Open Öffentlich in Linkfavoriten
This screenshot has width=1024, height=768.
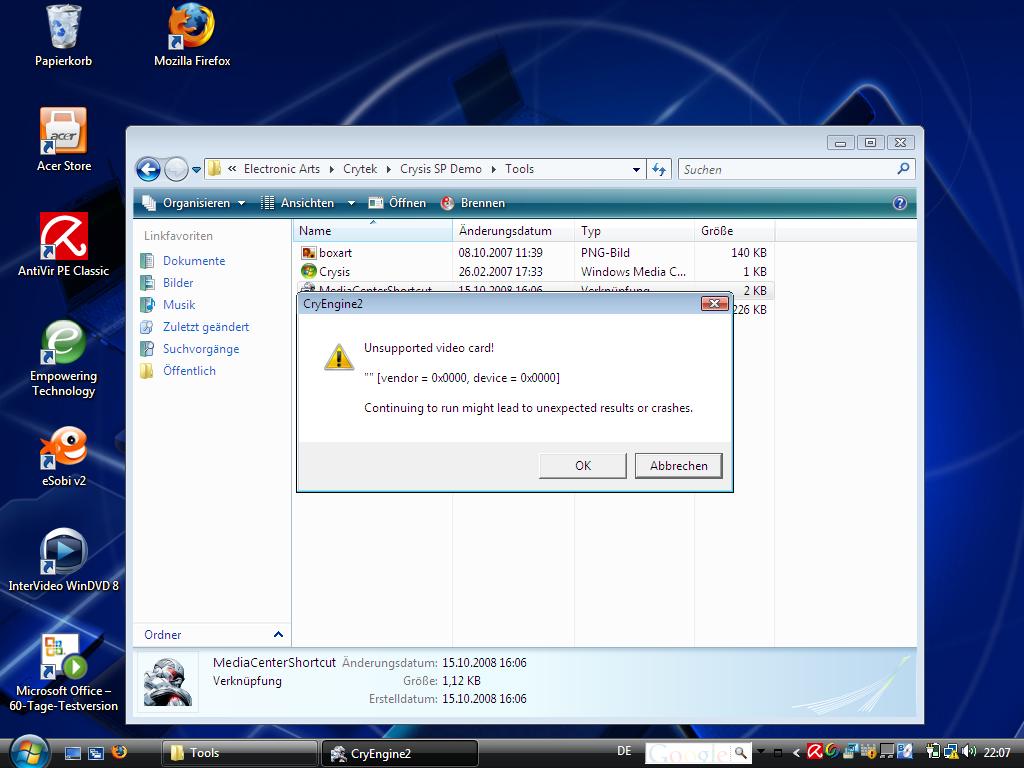point(178,371)
